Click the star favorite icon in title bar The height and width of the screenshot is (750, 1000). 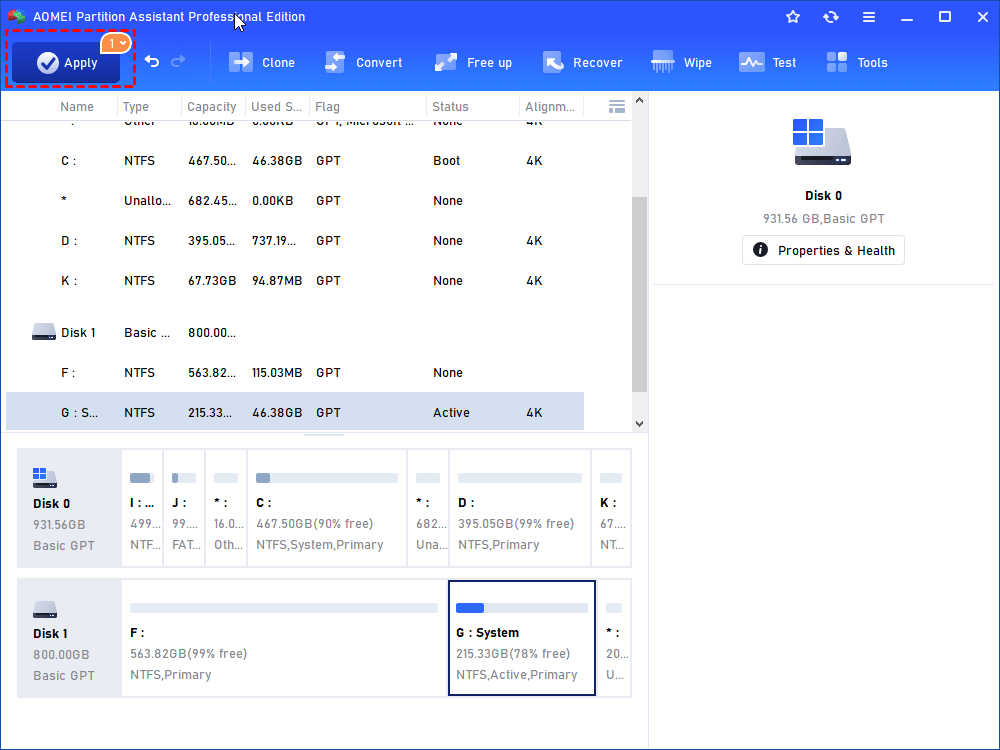click(x=793, y=17)
